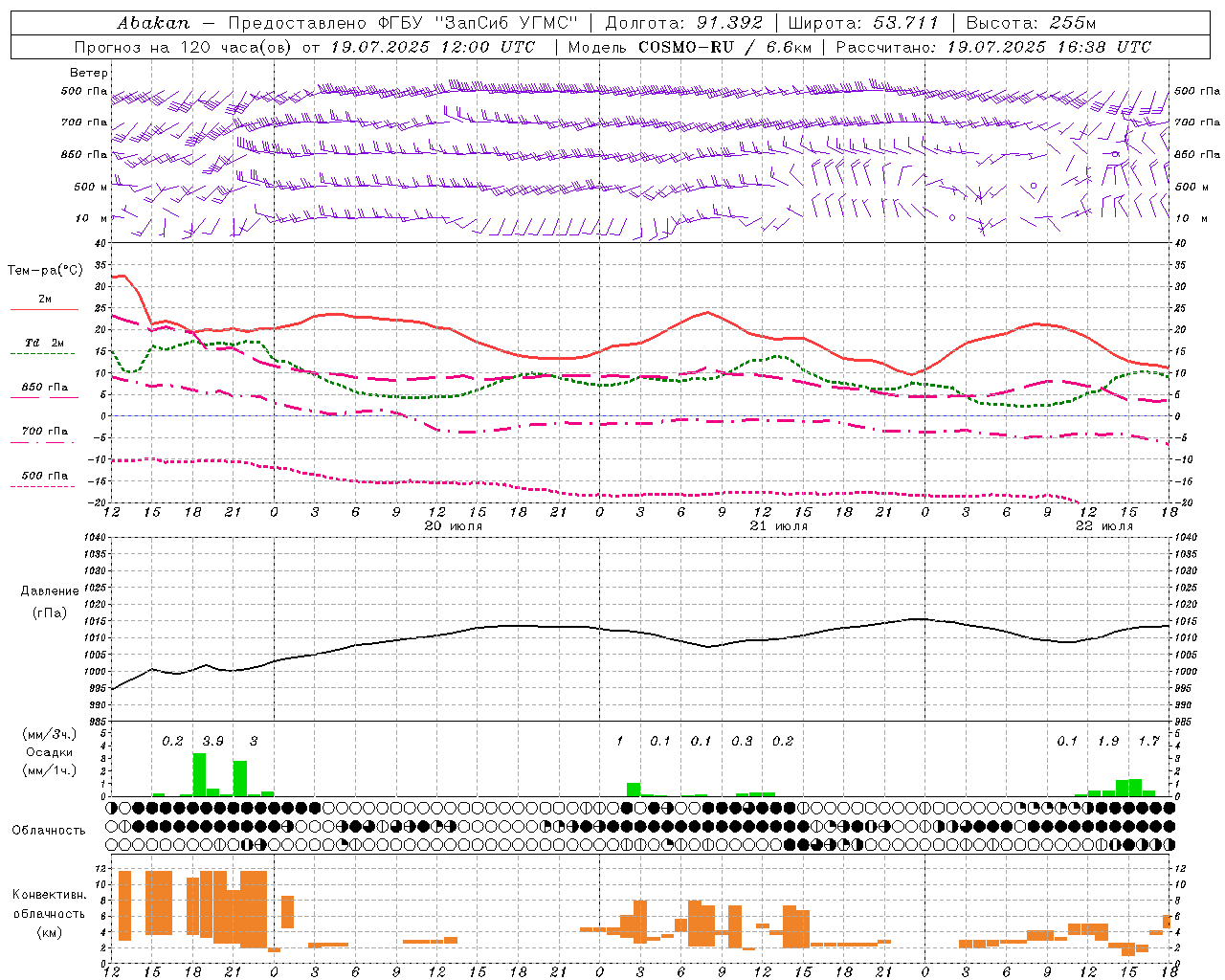Viewport: 1225px width, 980px height.
Task: Click the 'Td 2м' dew point legend entry
Action: click(x=45, y=343)
